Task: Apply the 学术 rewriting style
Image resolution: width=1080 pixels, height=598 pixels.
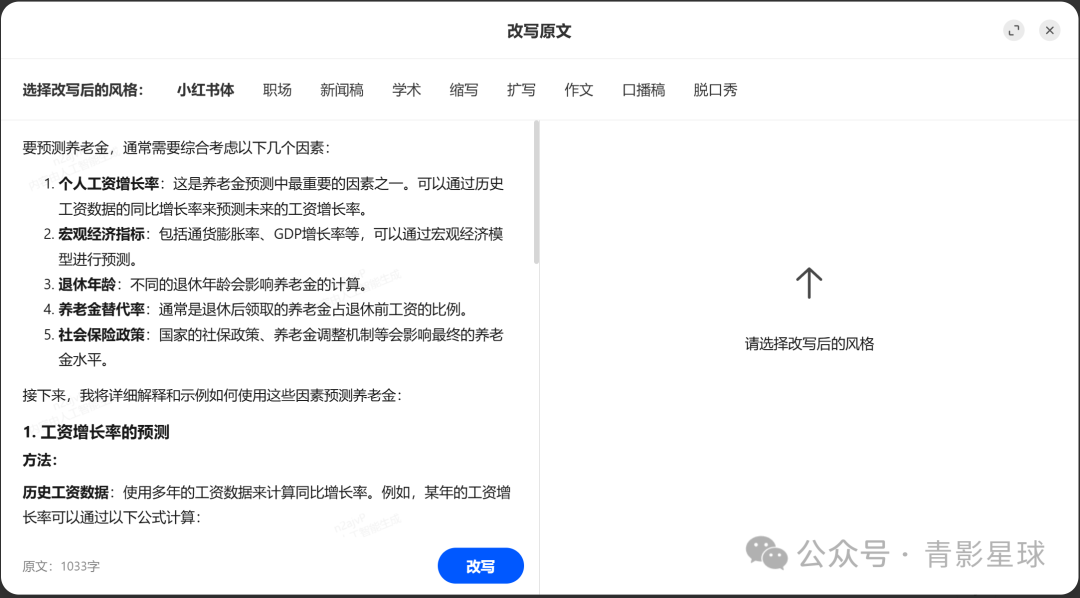Action: [x=406, y=89]
